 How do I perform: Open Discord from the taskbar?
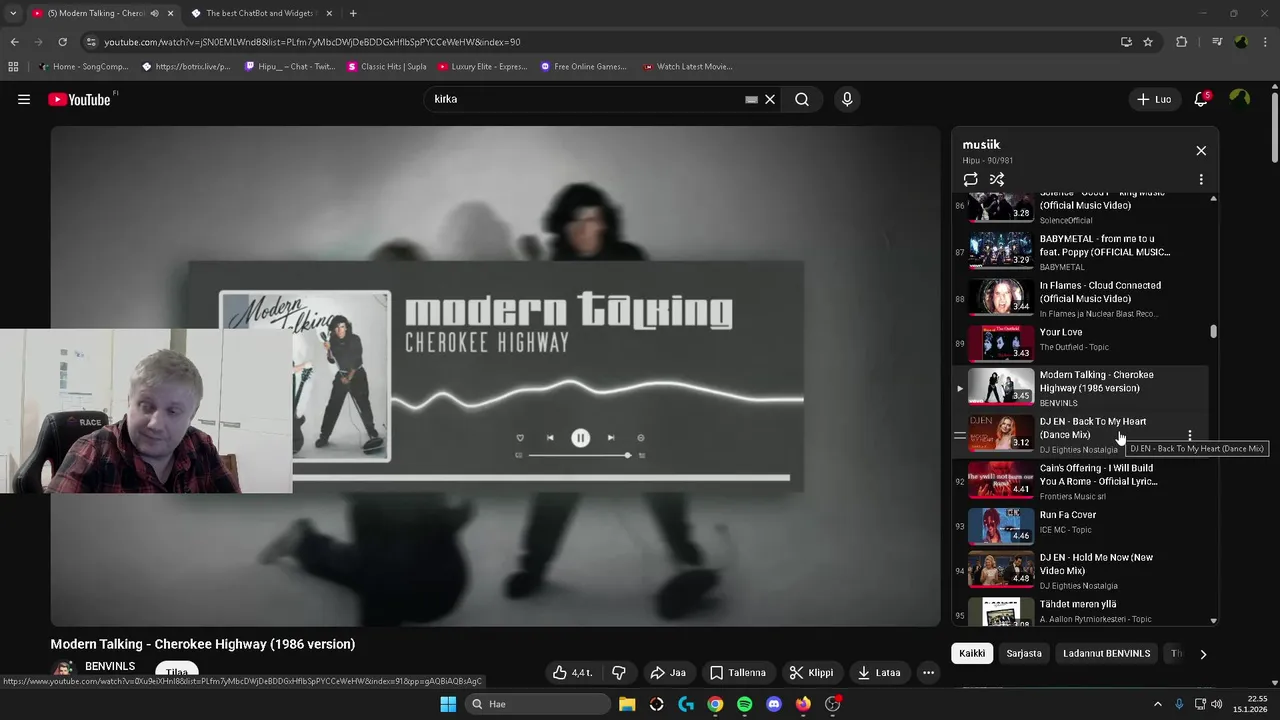click(x=773, y=704)
